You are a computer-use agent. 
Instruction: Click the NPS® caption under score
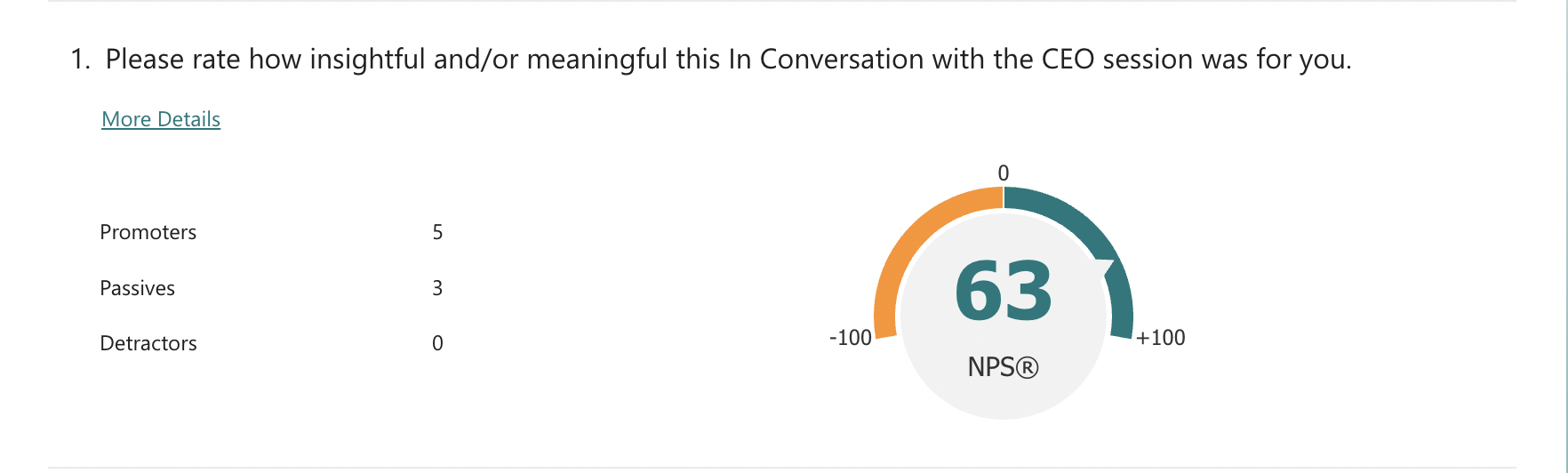[x=1004, y=367]
